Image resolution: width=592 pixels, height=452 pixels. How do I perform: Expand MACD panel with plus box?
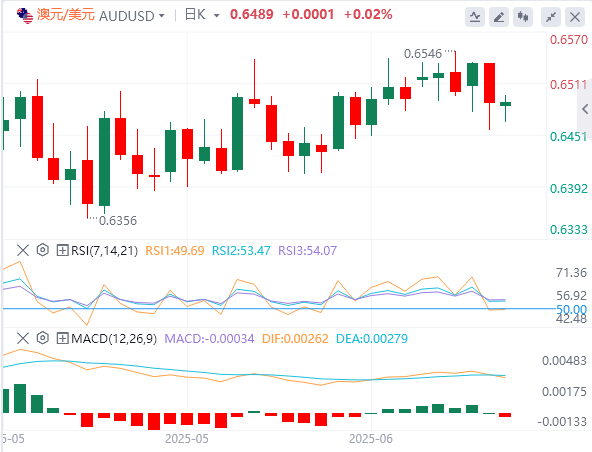click(x=62, y=338)
